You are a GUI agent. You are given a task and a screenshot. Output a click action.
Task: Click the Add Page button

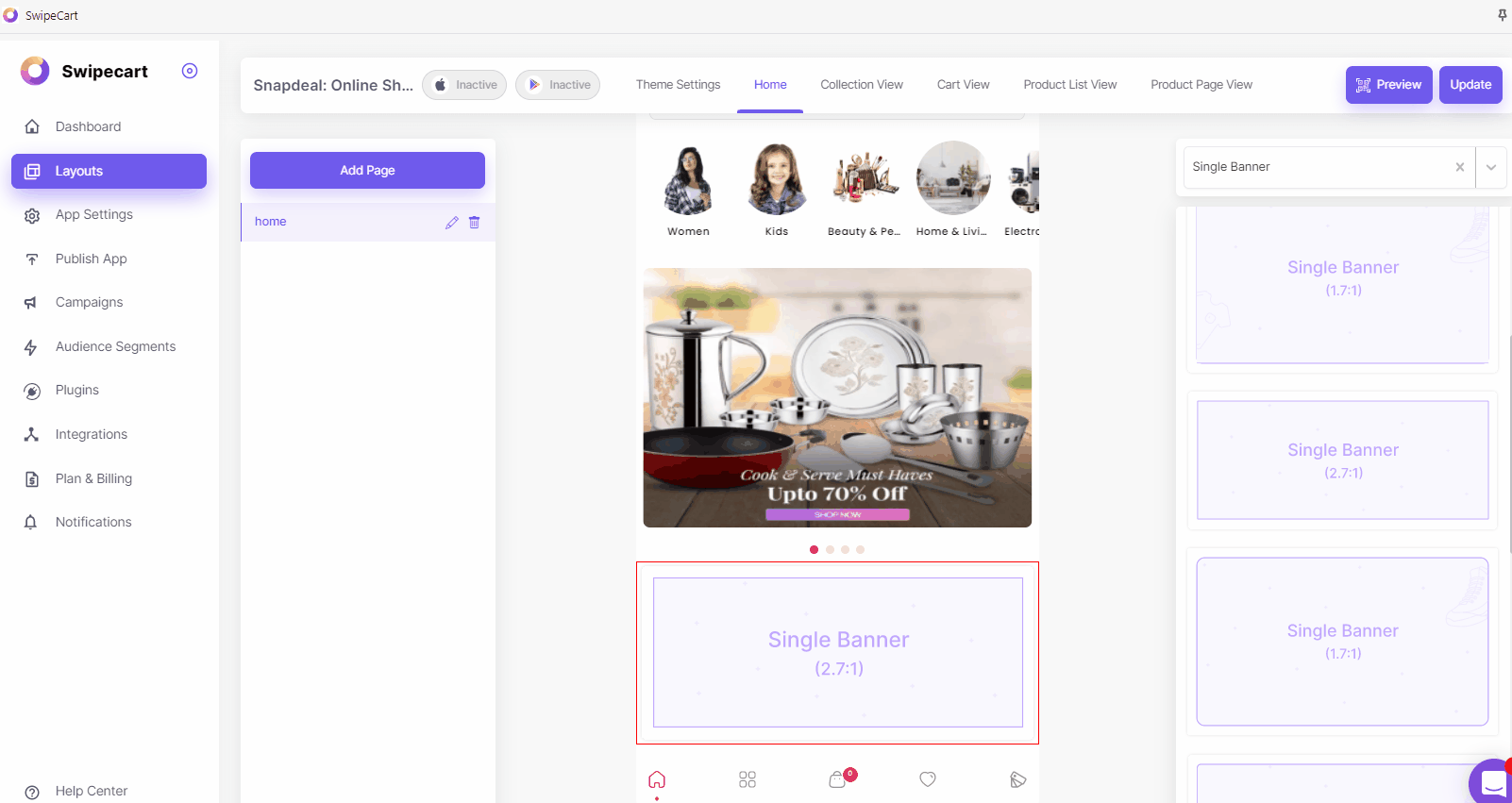pyautogui.click(x=367, y=171)
